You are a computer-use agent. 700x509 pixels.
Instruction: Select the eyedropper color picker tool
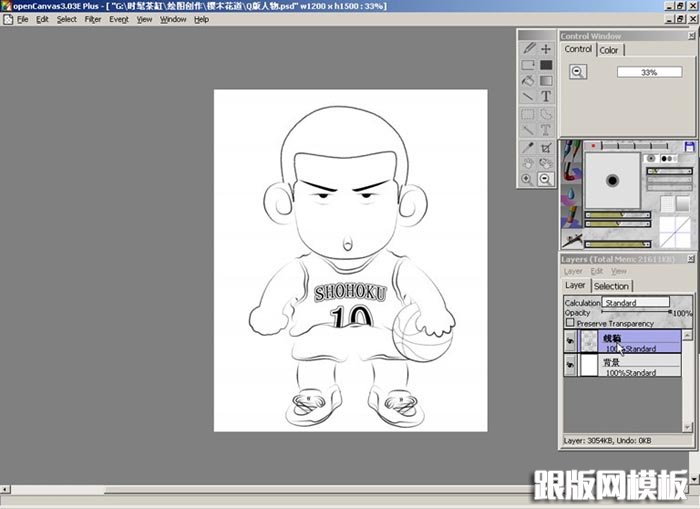528,148
